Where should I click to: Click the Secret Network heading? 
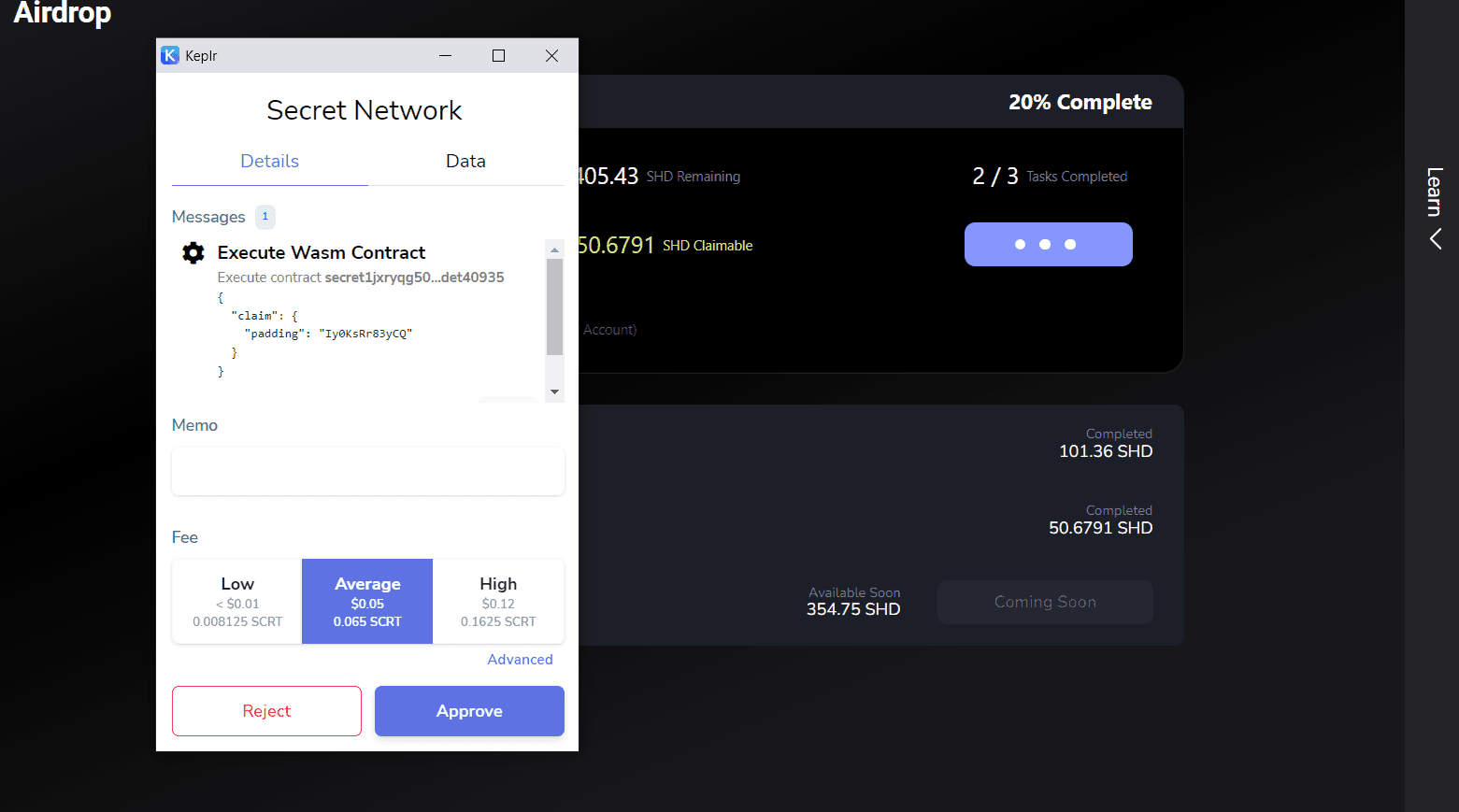point(365,110)
